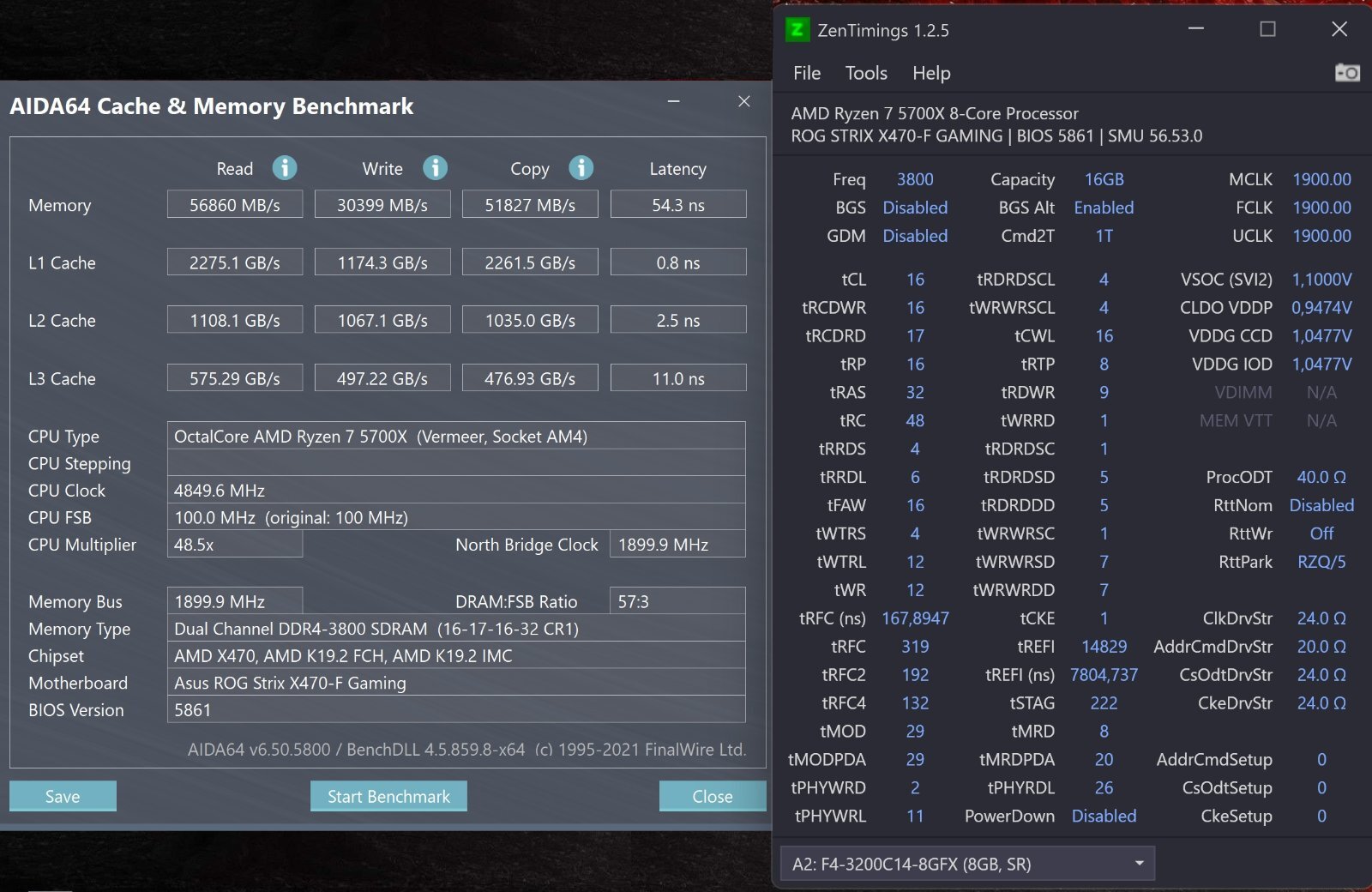Maximize the ZenTimings window

tap(1267, 28)
